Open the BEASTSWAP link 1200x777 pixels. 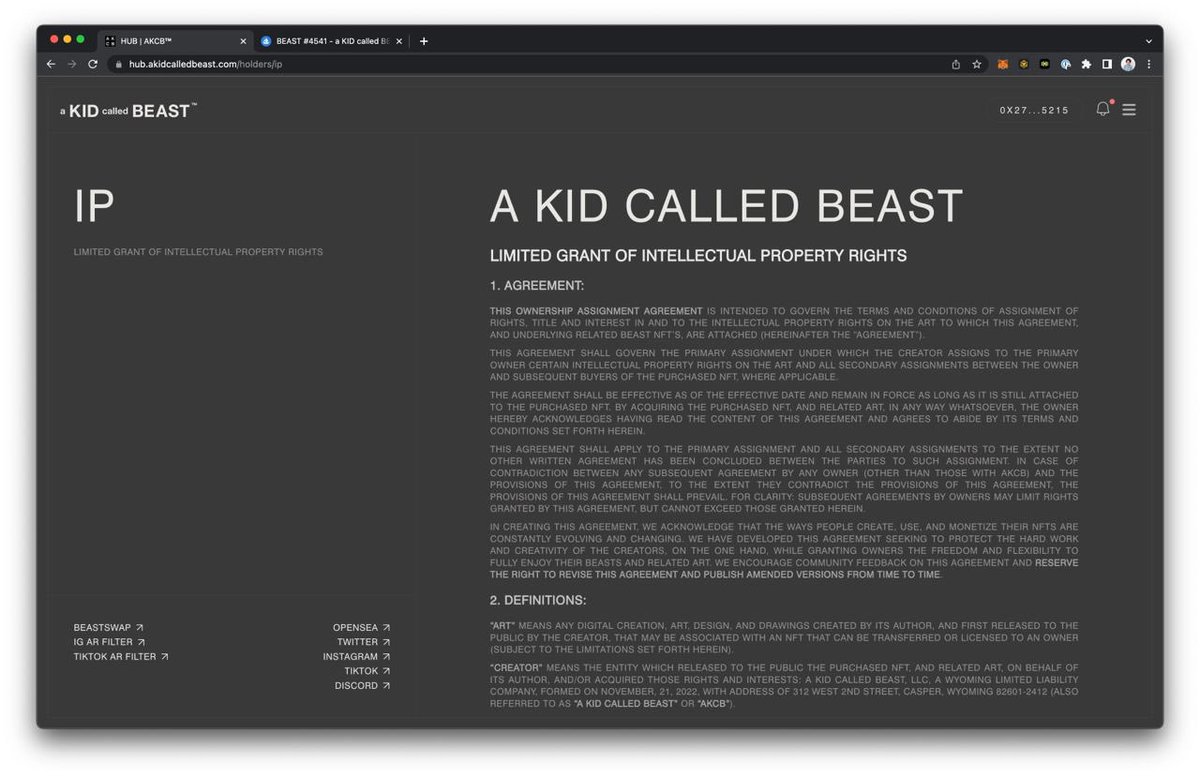coord(108,628)
